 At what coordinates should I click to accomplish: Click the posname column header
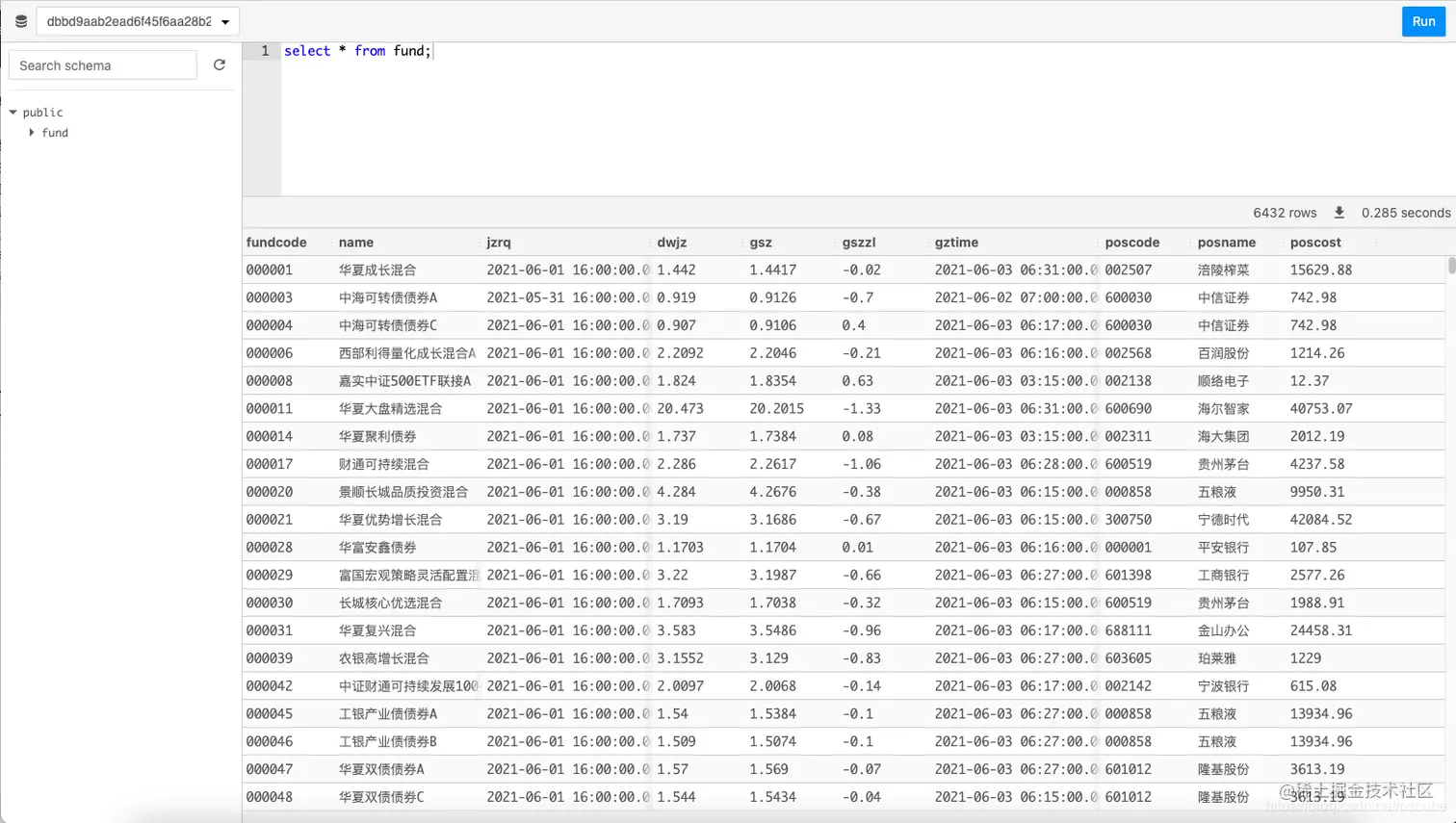[1227, 243]
